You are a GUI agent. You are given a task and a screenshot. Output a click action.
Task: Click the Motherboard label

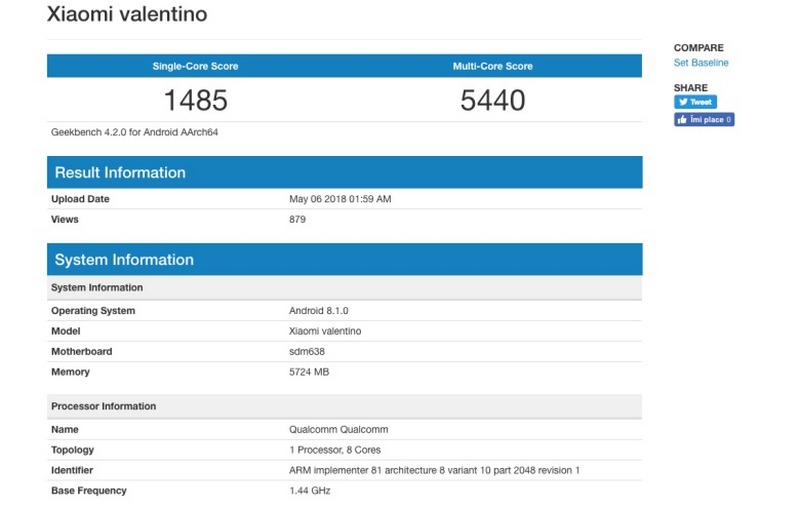82,351
